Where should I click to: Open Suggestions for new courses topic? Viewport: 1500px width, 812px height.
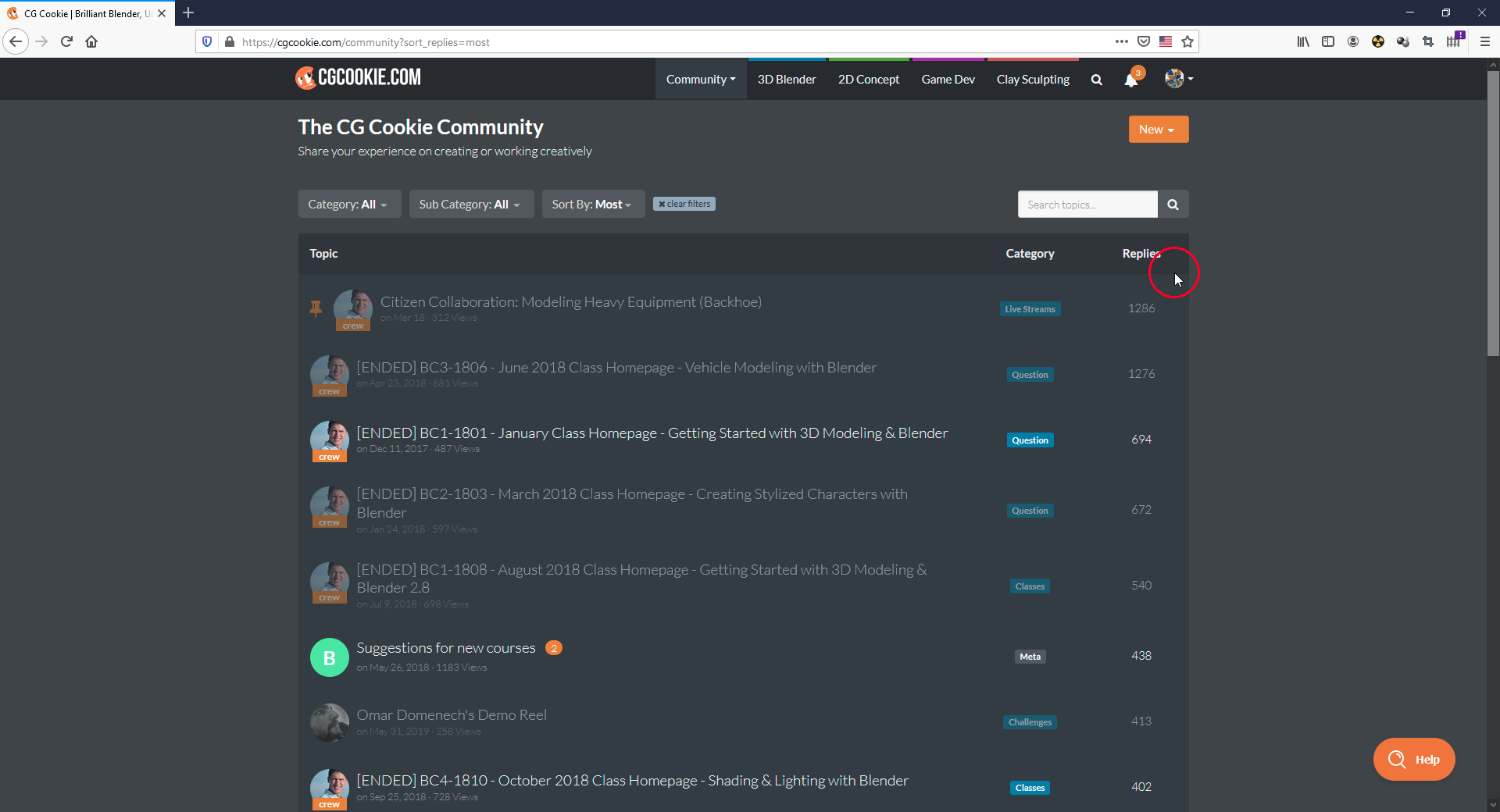[x=446, y=648]
